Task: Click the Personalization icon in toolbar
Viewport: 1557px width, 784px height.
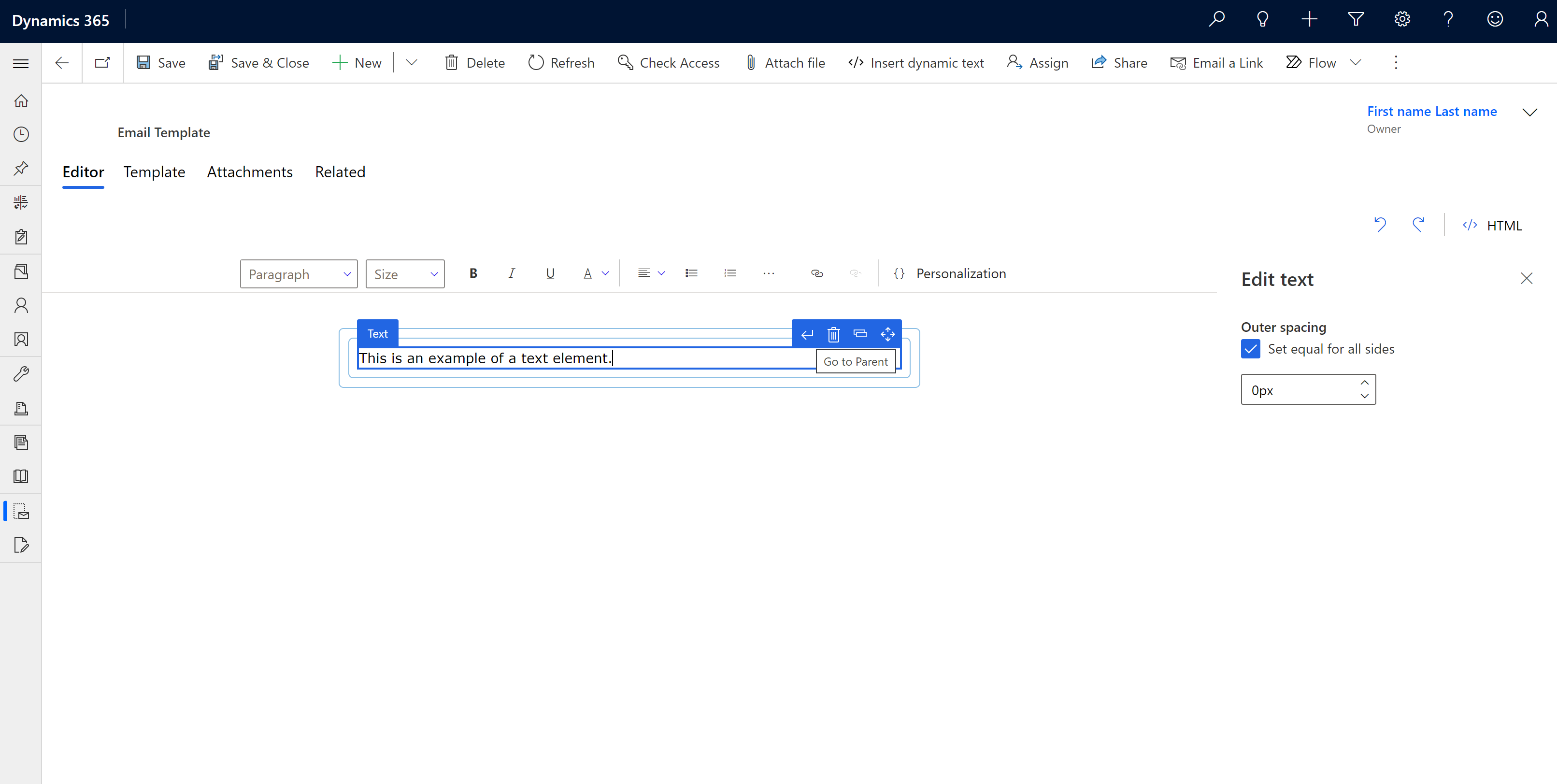Action: click(898, 272)
